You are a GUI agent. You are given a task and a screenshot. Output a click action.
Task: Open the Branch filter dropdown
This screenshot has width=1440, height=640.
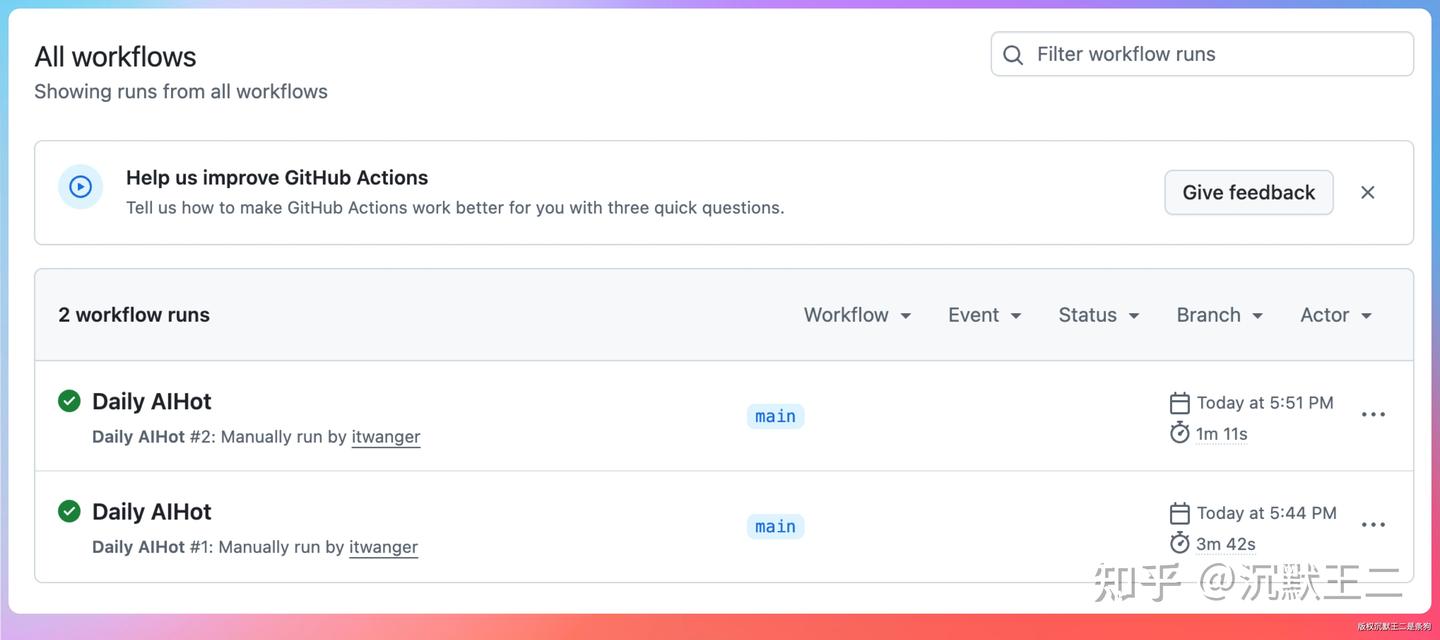coord(1220,315)
